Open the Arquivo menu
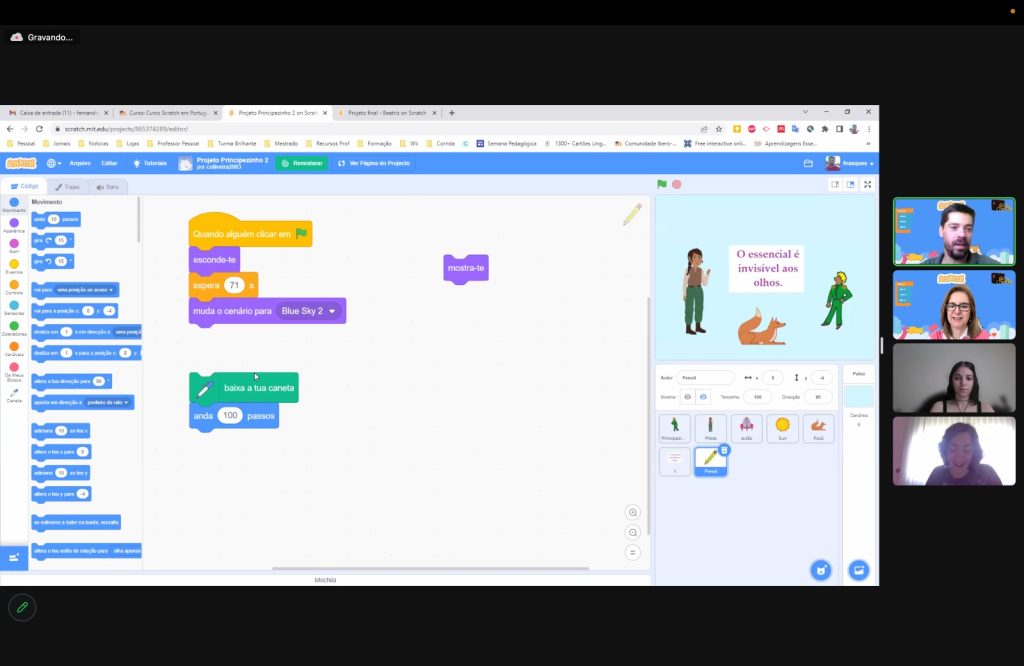This screenshot has width=1024, height=666. click(x=80, y=163)
